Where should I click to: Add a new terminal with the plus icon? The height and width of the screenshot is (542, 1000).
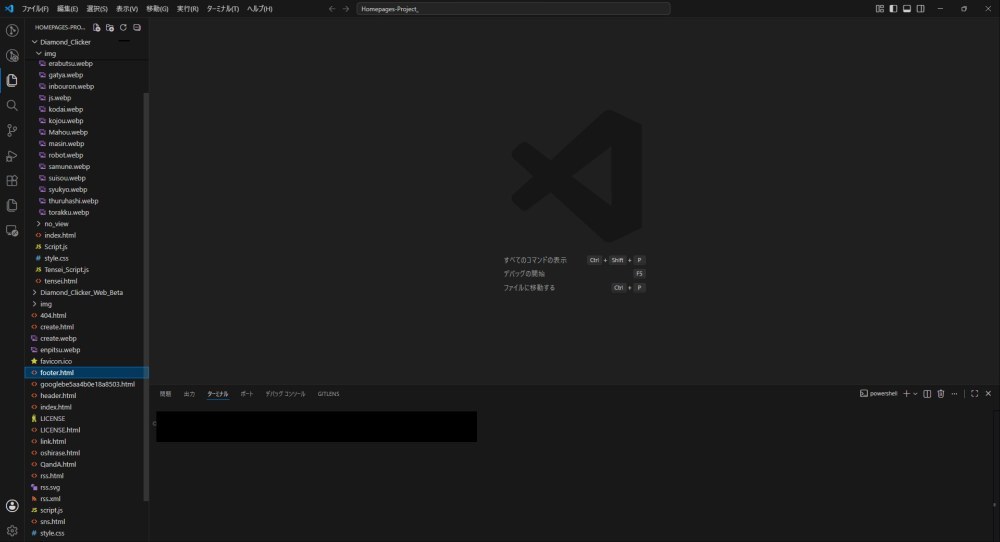tap(906, 393)
